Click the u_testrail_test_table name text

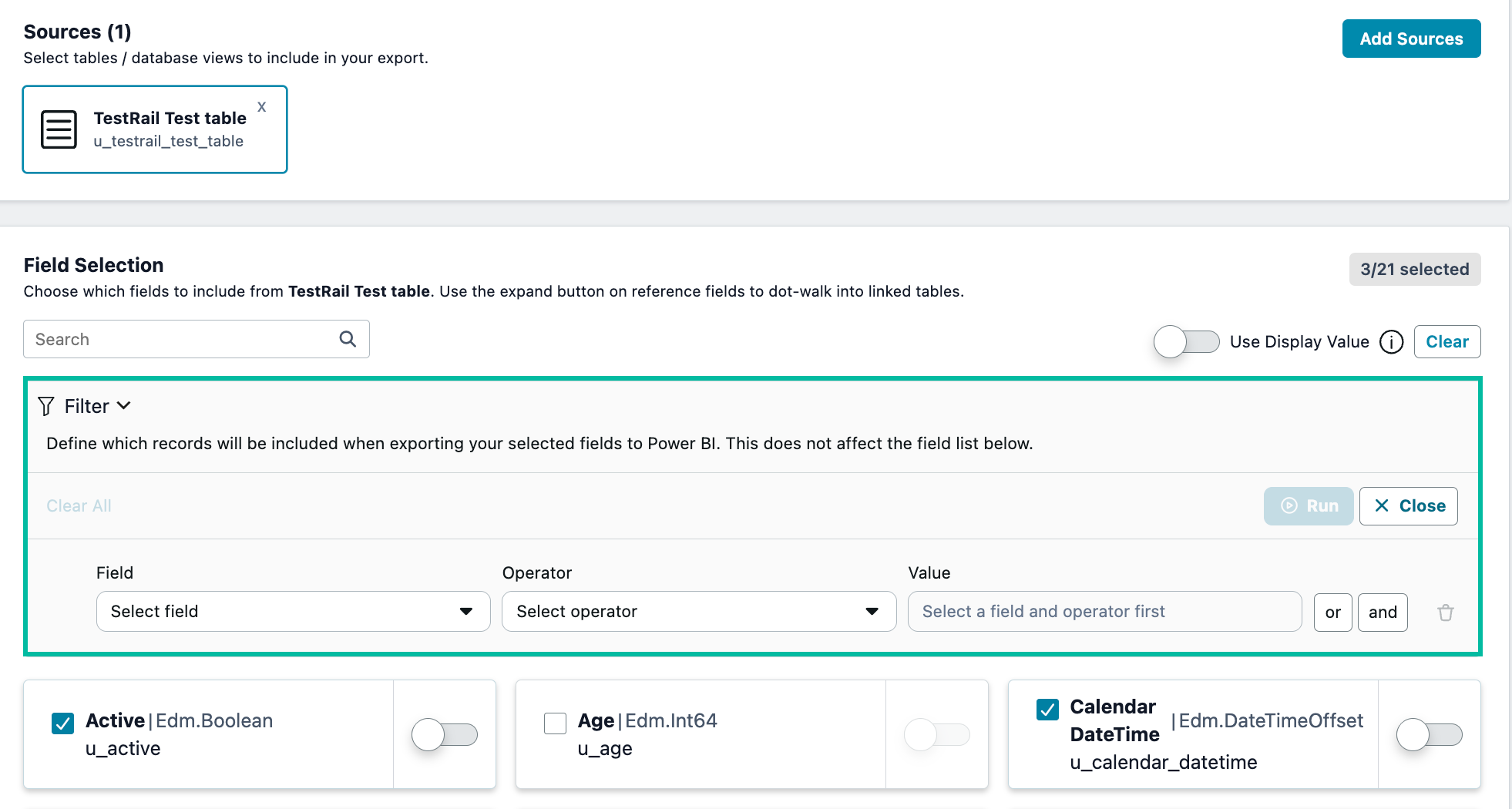tap(169, 141)
